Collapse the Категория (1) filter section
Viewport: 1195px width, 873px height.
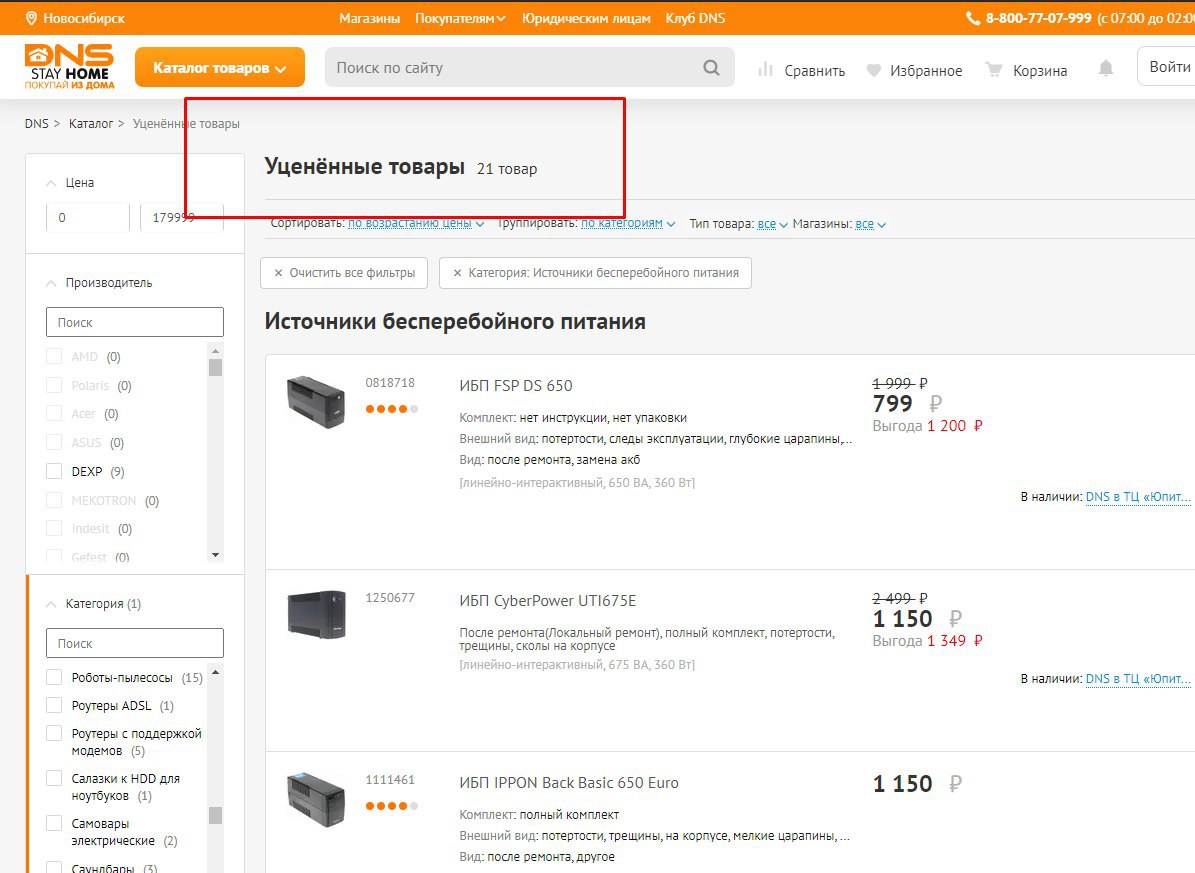click(x=51, y=604)
